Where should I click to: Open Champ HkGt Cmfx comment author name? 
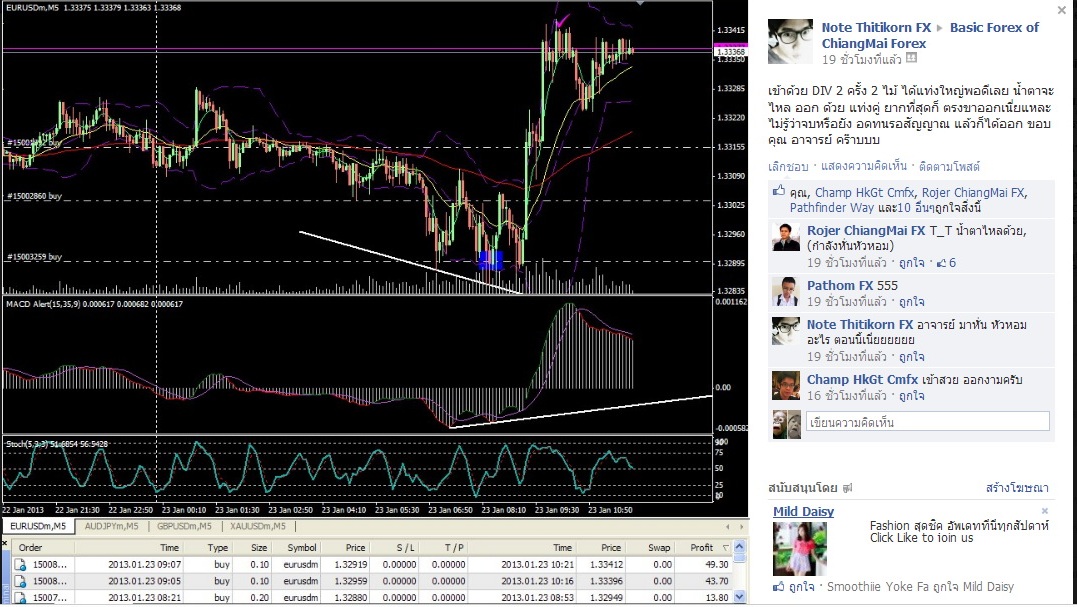click(862, 380)
